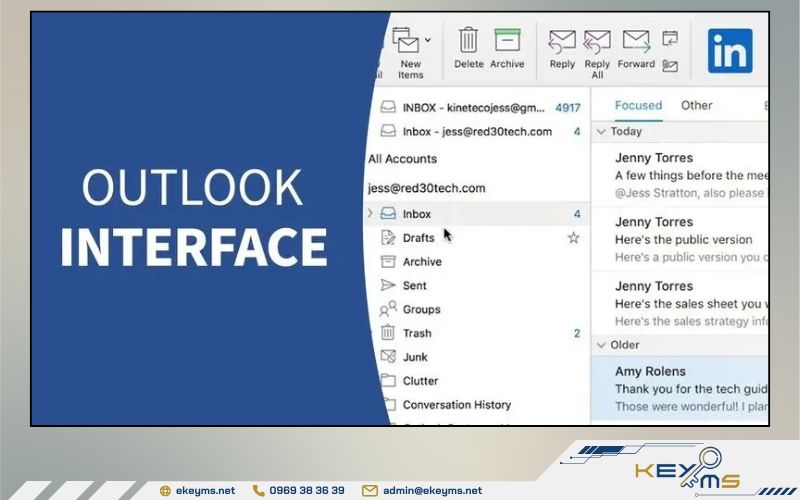Viewport: 800px width, 500px height.
Task: Click the ekeyms.net website link
Action: pyautogui.click(x=205, y=490)
